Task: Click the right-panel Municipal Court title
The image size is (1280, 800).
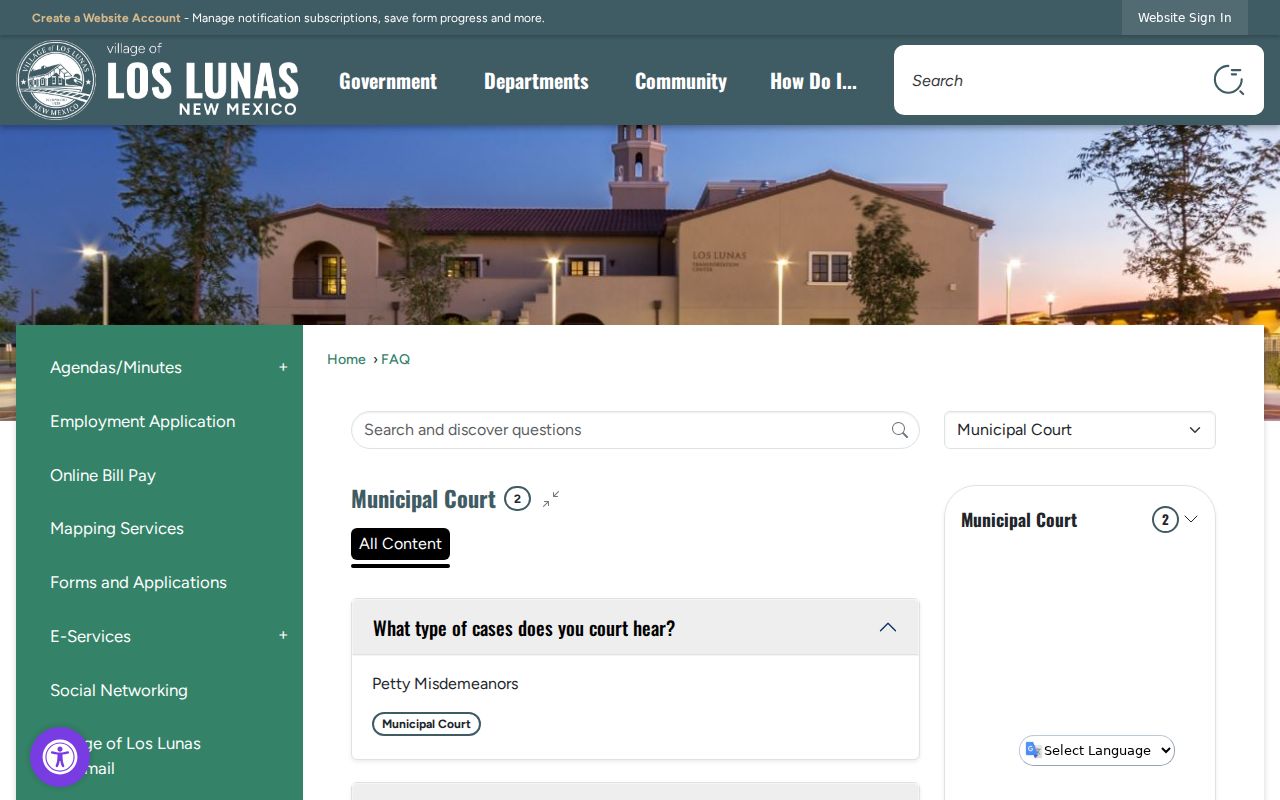Action: [x=1019, y=520]
